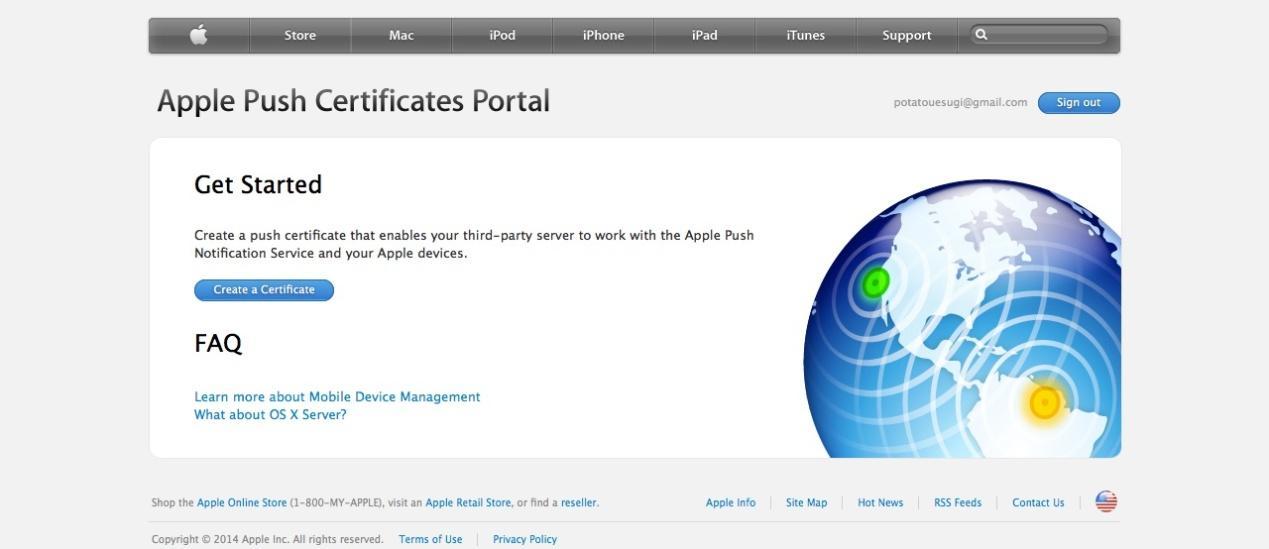Follow the Apple Retail Store link
Image resolution: width=1269 pixels, height=549 pixels.
tap(468, 503)
